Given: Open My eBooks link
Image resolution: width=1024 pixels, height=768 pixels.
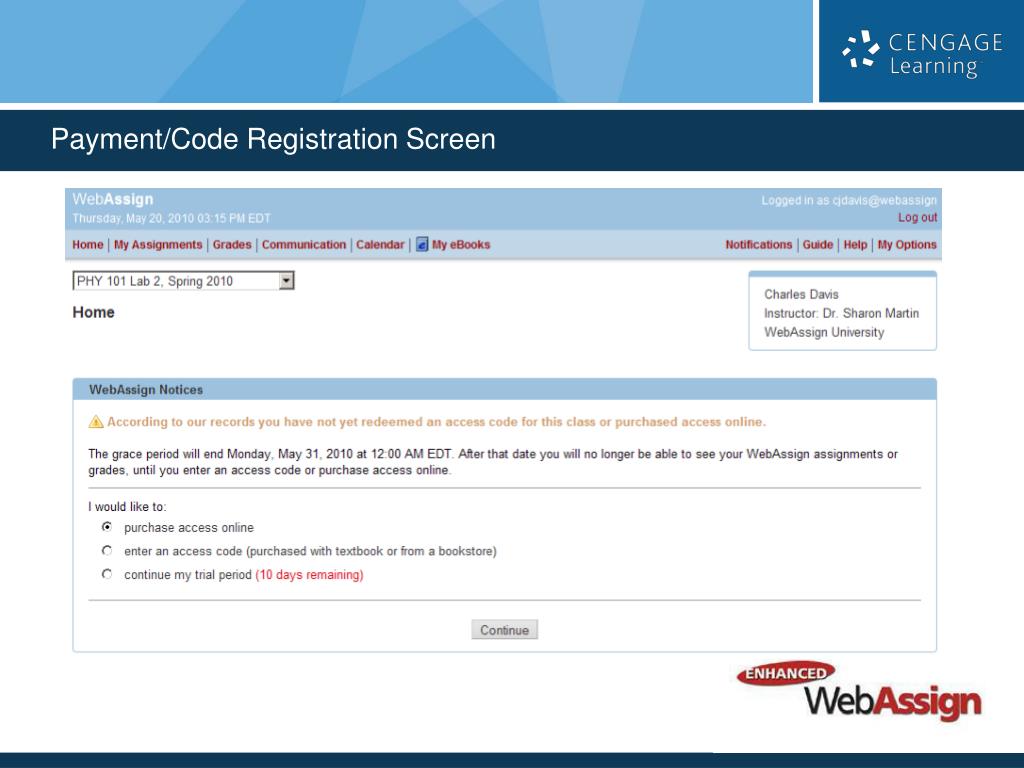Looking at the screenshot, I should coord(461,244).
